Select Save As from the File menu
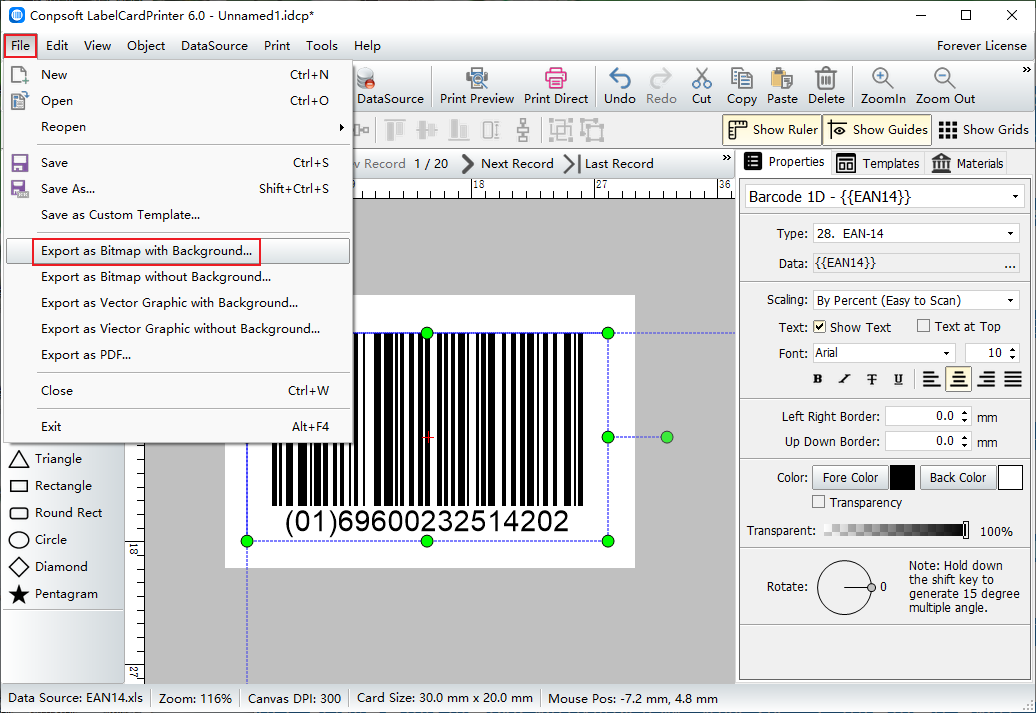 [178, 189]
